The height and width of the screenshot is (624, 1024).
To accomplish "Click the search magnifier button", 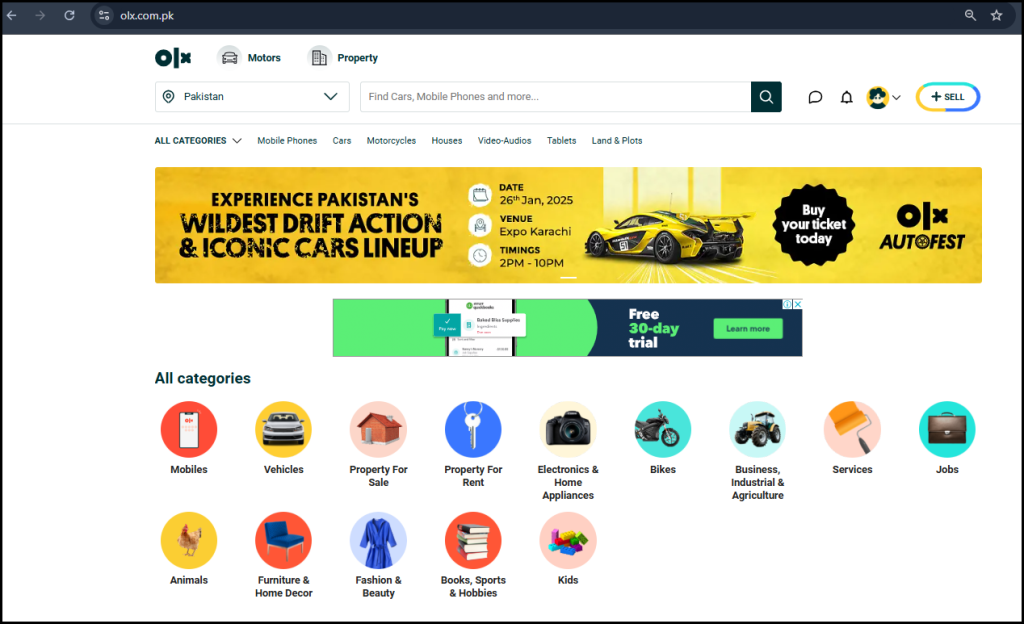I will [x=766, y=97].
